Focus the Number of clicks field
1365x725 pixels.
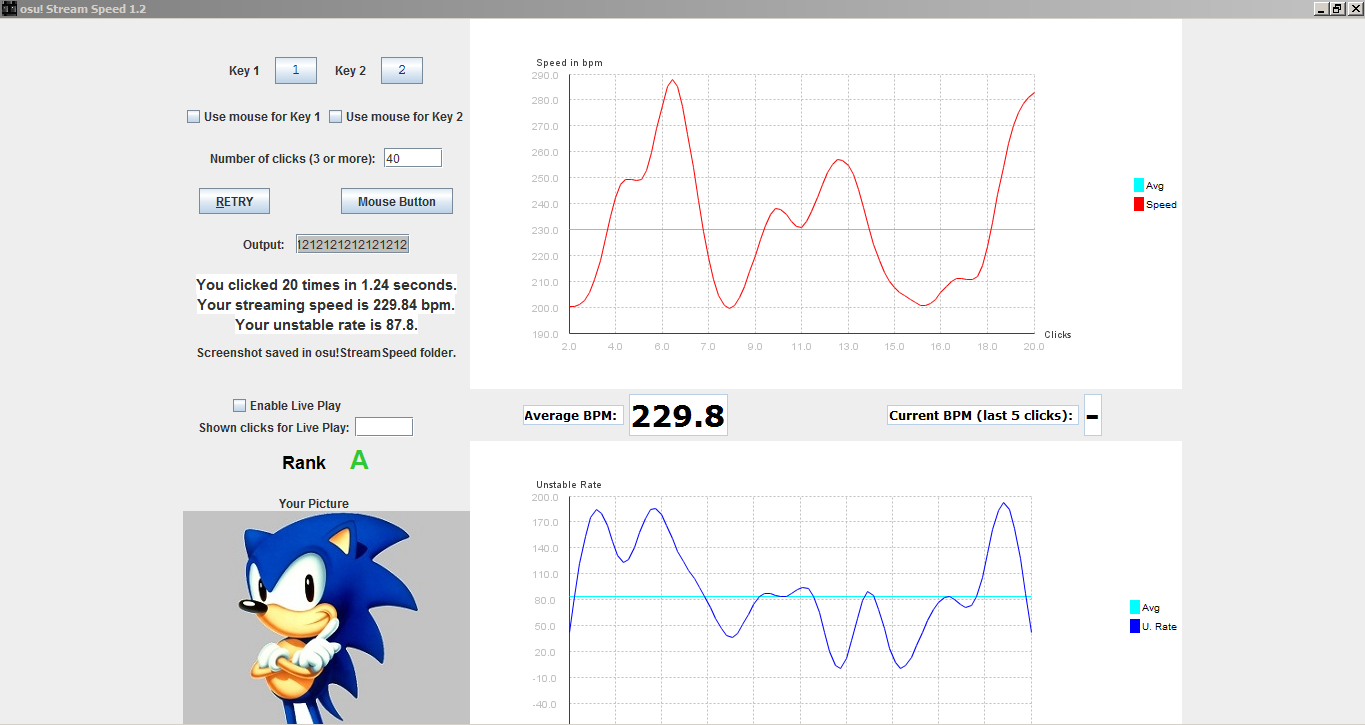[x=413, y=158]
